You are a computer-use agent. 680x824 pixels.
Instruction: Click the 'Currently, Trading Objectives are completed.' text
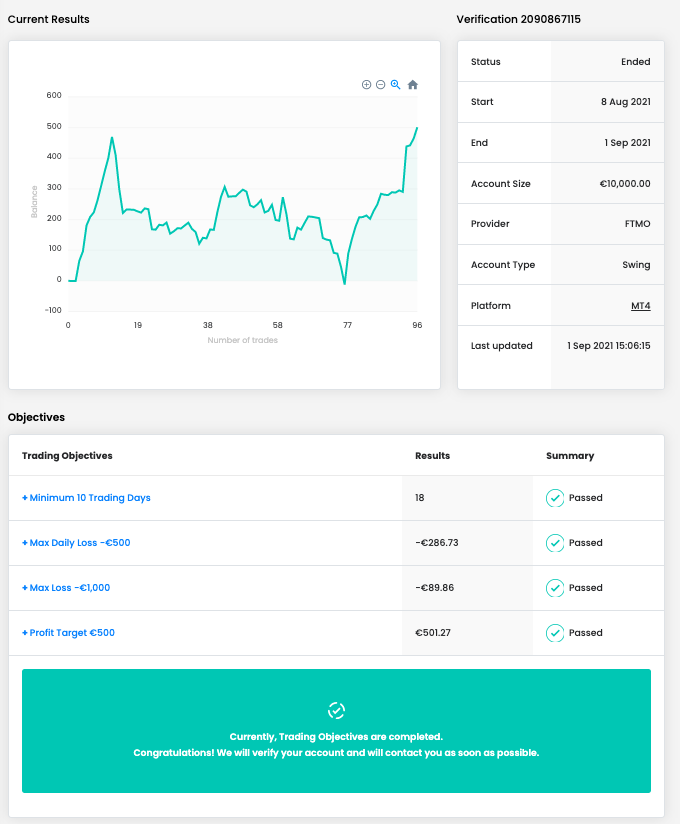[x=336, y=737]
